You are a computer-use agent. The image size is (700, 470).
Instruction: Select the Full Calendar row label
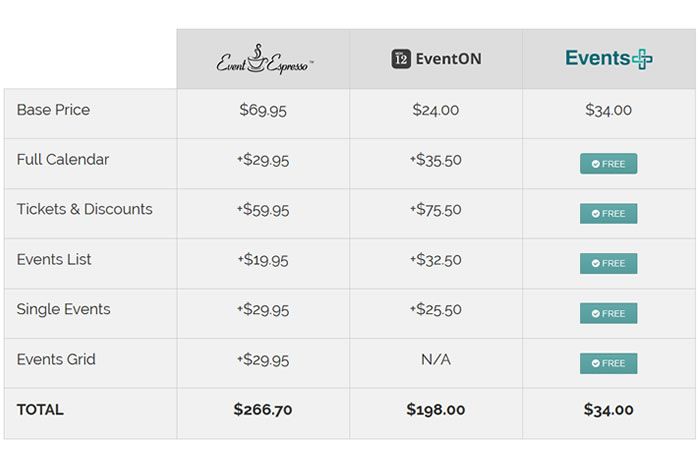pos(63,160)
